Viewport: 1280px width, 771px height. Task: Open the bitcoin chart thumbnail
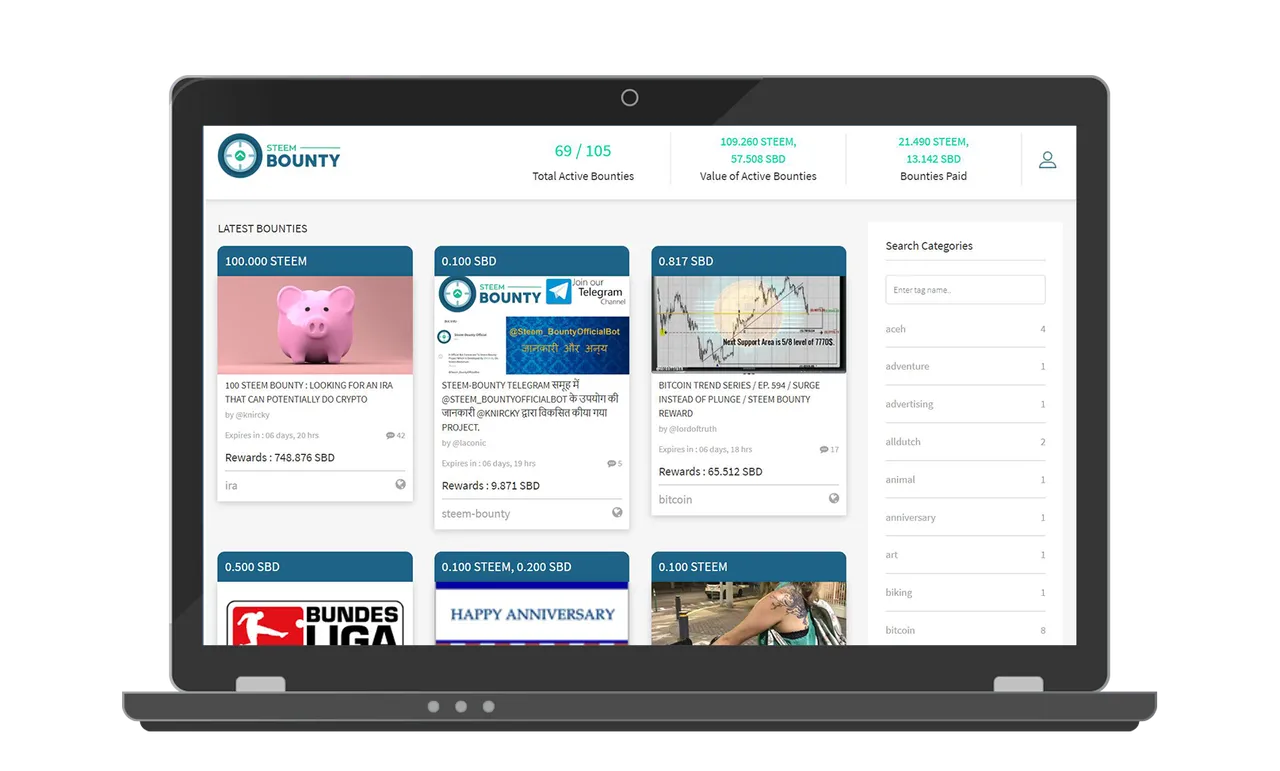pyautogui.click(x=749, y=325)
